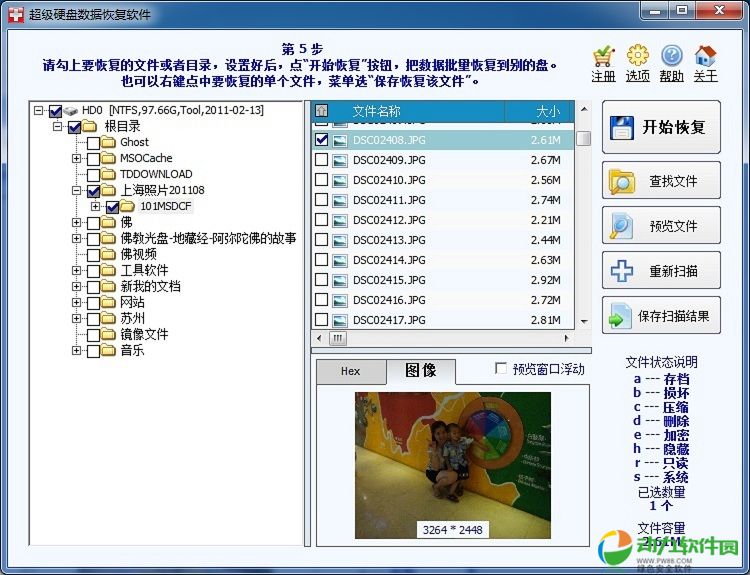Enable 预览窗口浮动 checkbox
Viewport: 750px width, 575px height.
tap(501, 369)
